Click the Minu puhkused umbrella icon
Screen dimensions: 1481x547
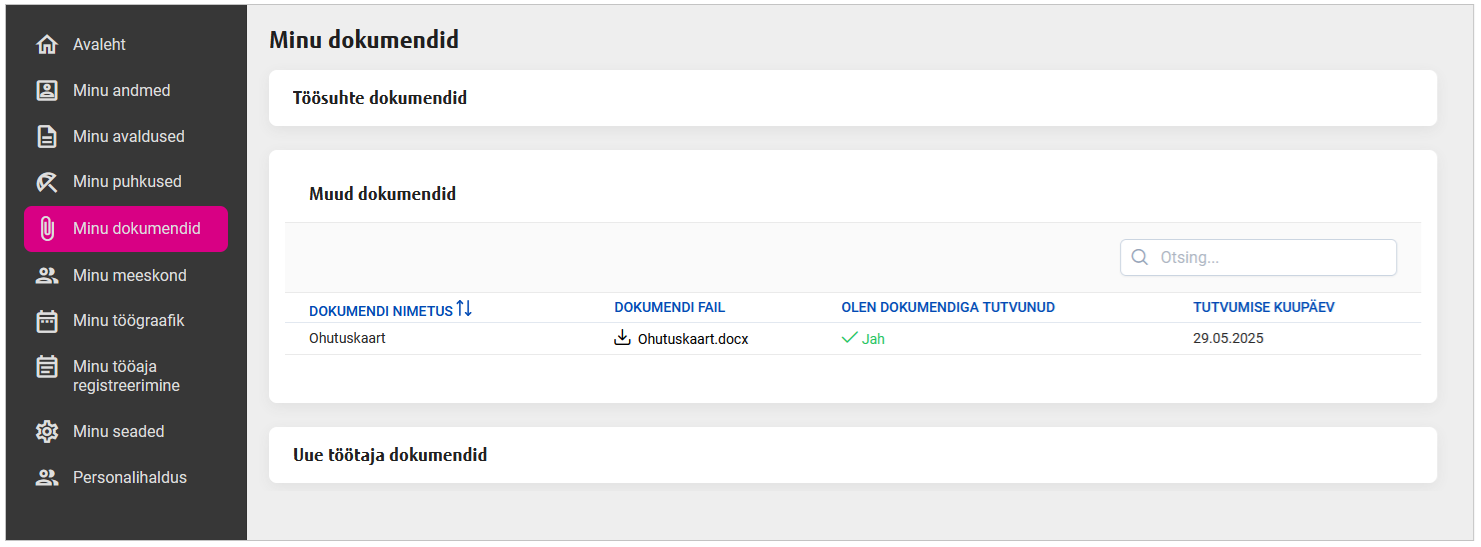point(47,182)
